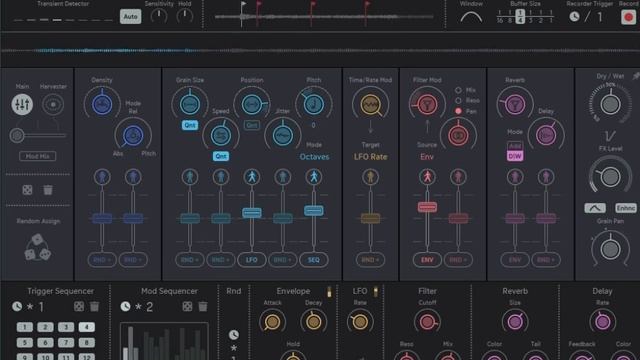Open the Octaves pitch mode selector
This screenshot has width=640, height=360.
(314, 157)
